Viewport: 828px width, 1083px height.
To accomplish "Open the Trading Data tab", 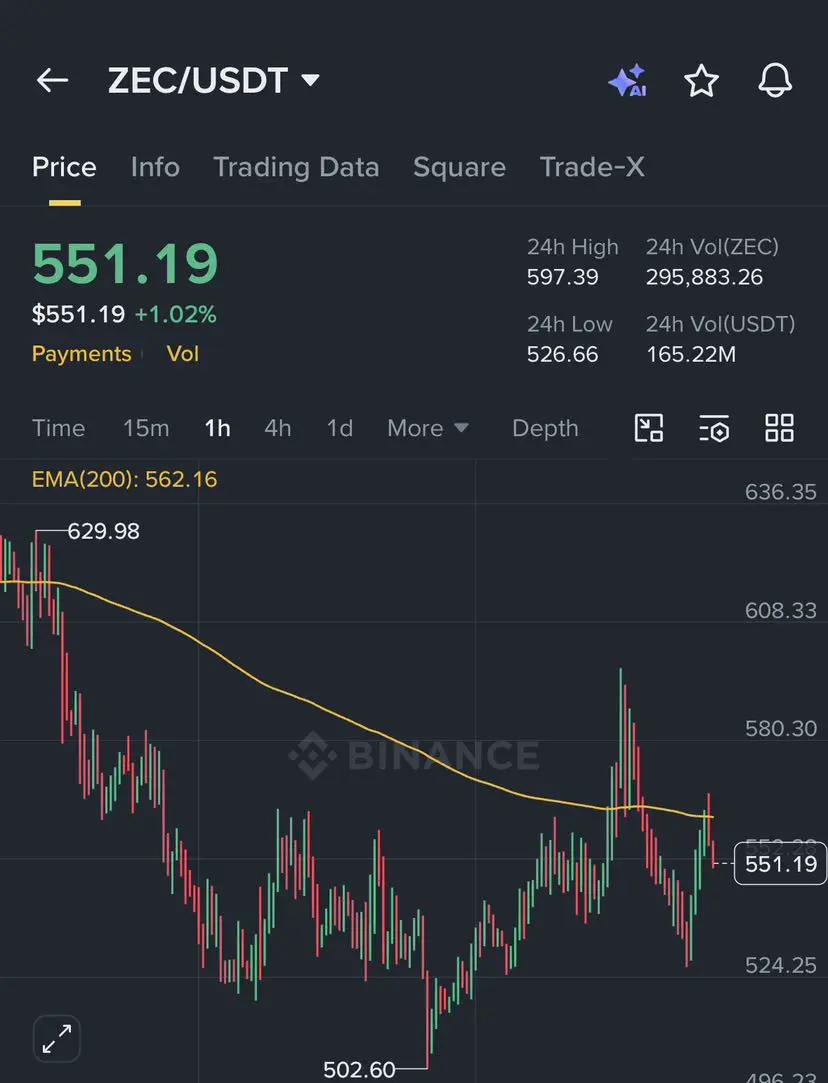I will pyautogui.click(x=296, y=168).
